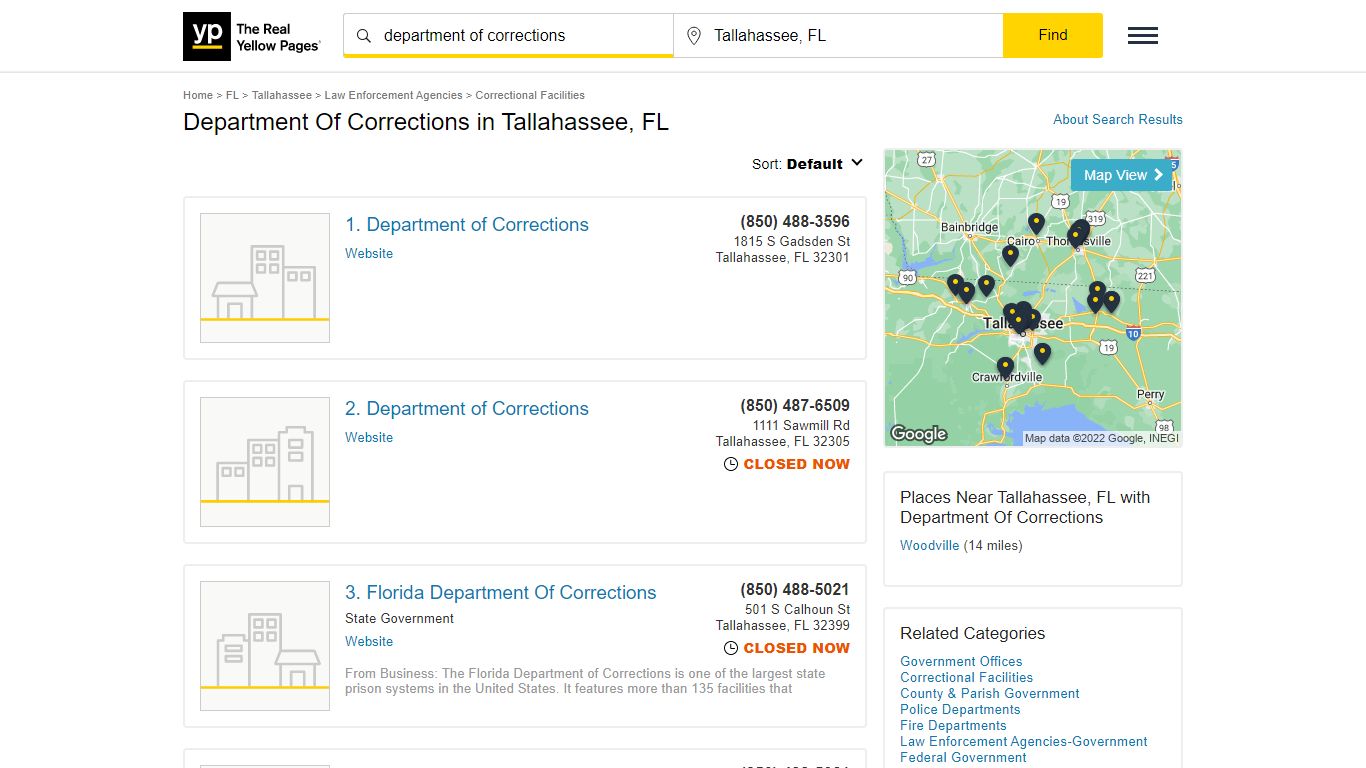Click the search magnifier icon
The height and width of the screenshot is (768, 1366).
click(364, 36)
